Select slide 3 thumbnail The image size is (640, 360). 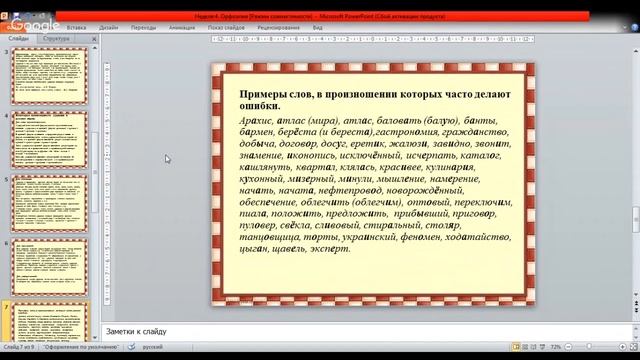point(49,76)
